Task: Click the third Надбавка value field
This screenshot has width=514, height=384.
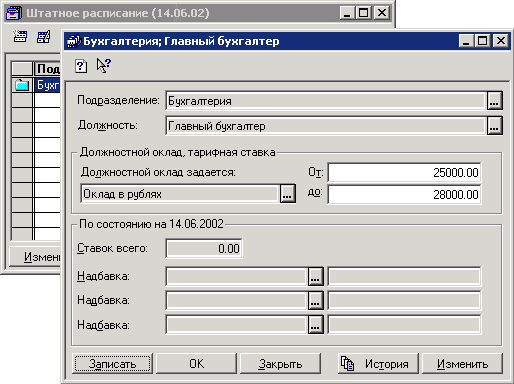Action: click(404, 325)
